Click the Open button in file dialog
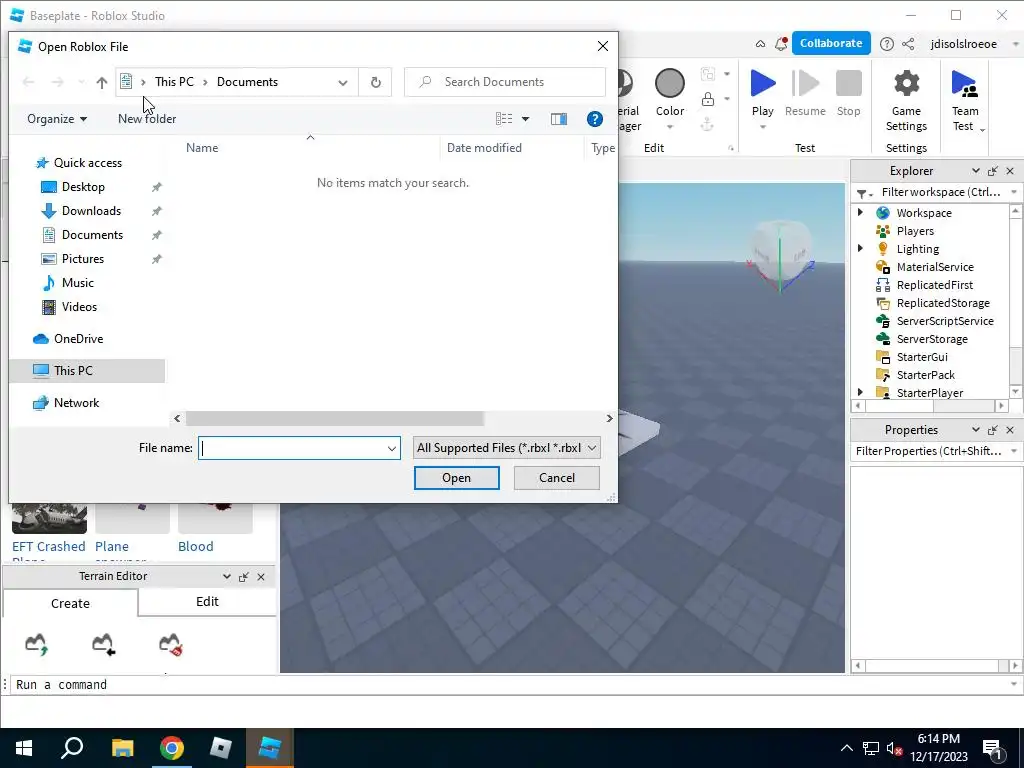 (x=456, y=477)
